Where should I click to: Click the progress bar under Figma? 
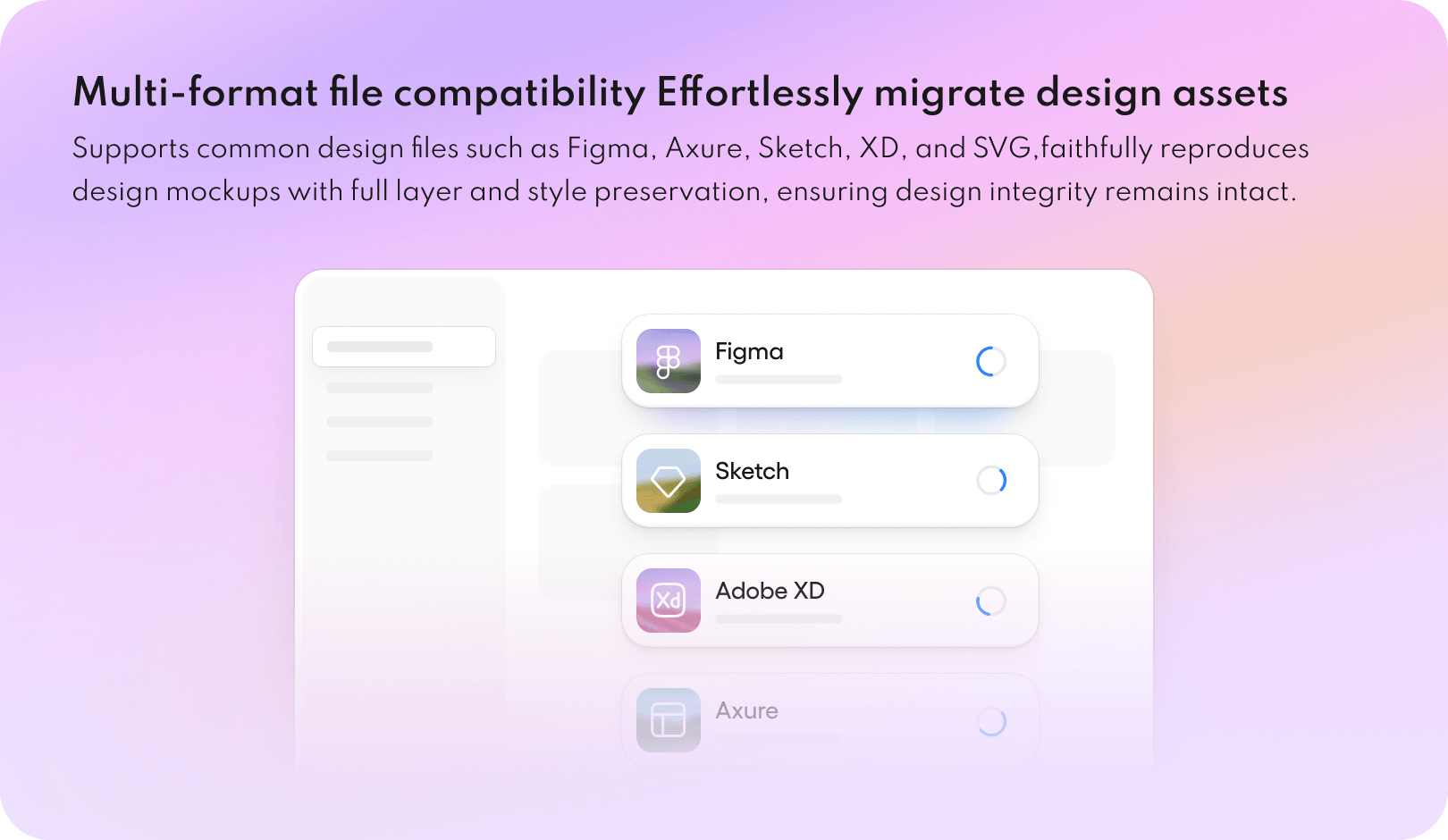click(779, 380)
